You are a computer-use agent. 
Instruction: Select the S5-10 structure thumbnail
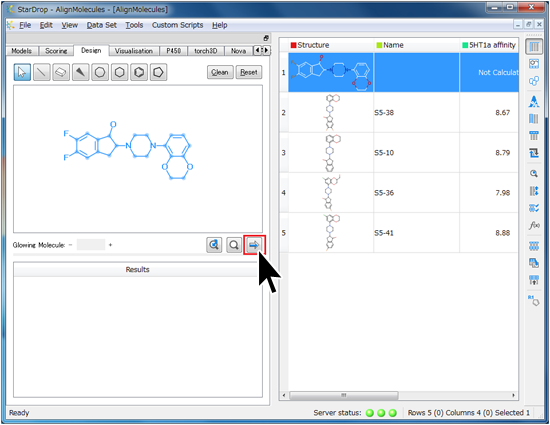331,153
